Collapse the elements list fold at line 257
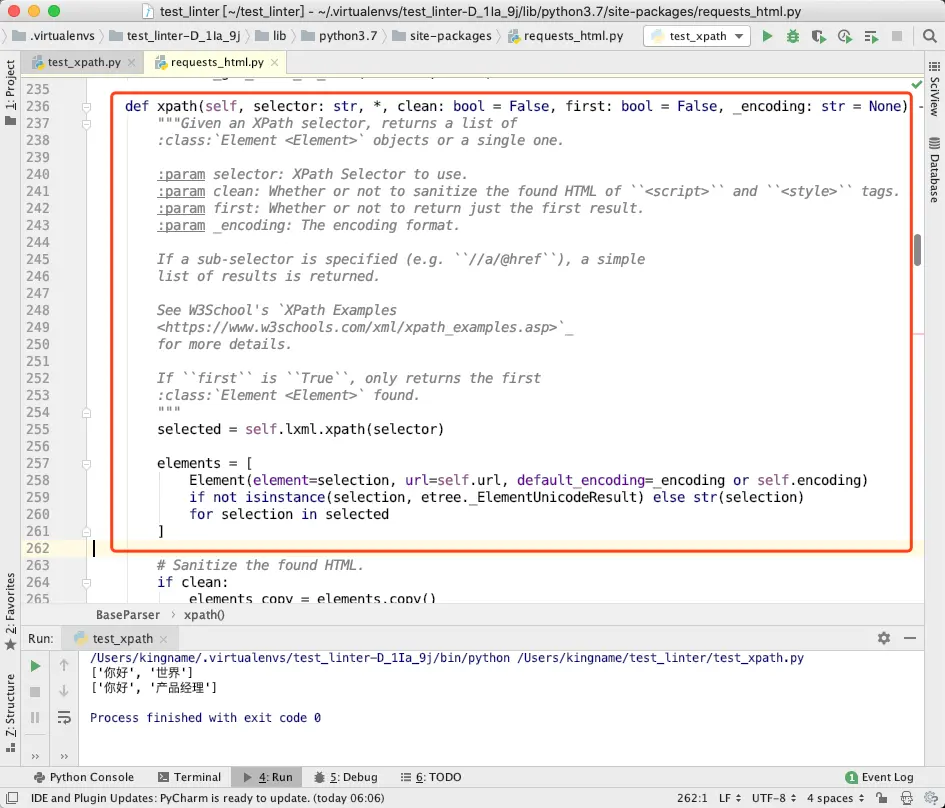The height and width of the screenshot is (808, 945). (x=86, y=464)
